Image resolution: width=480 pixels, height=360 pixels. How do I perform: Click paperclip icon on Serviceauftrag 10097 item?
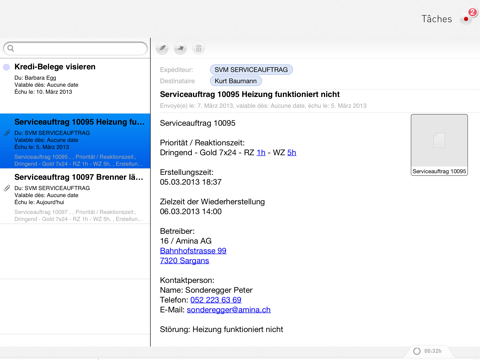(7, 188)
